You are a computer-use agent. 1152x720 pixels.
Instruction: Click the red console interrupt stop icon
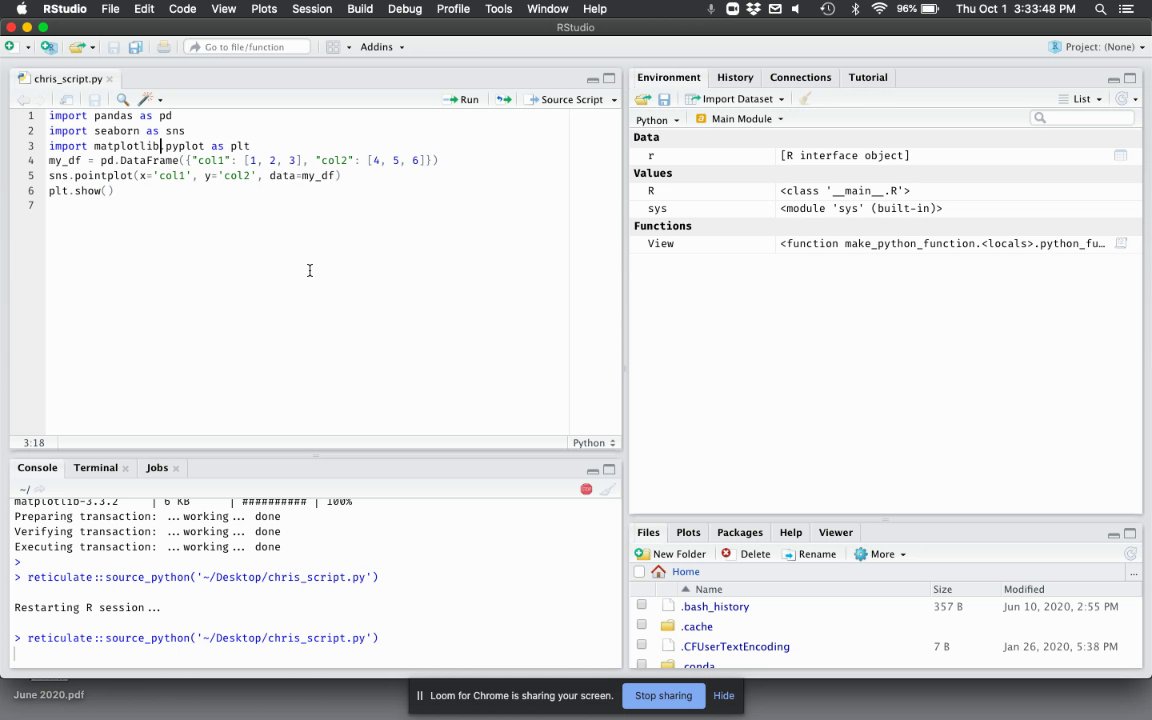tap(586, 489)
